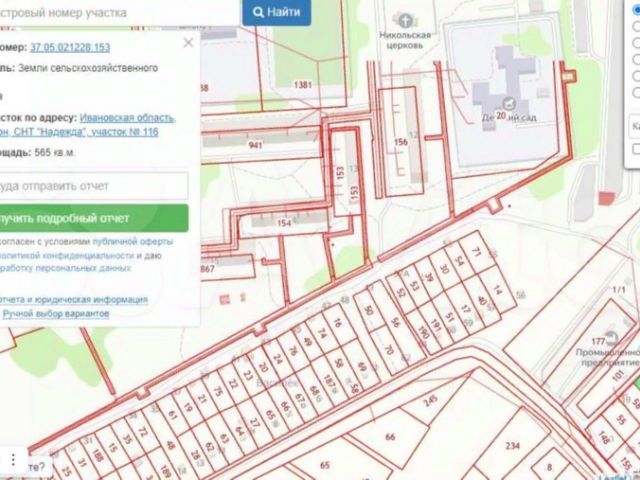Open Ручной выбор вариантов link
Viewport: 640px width, 480px height.
coord(56,313)
